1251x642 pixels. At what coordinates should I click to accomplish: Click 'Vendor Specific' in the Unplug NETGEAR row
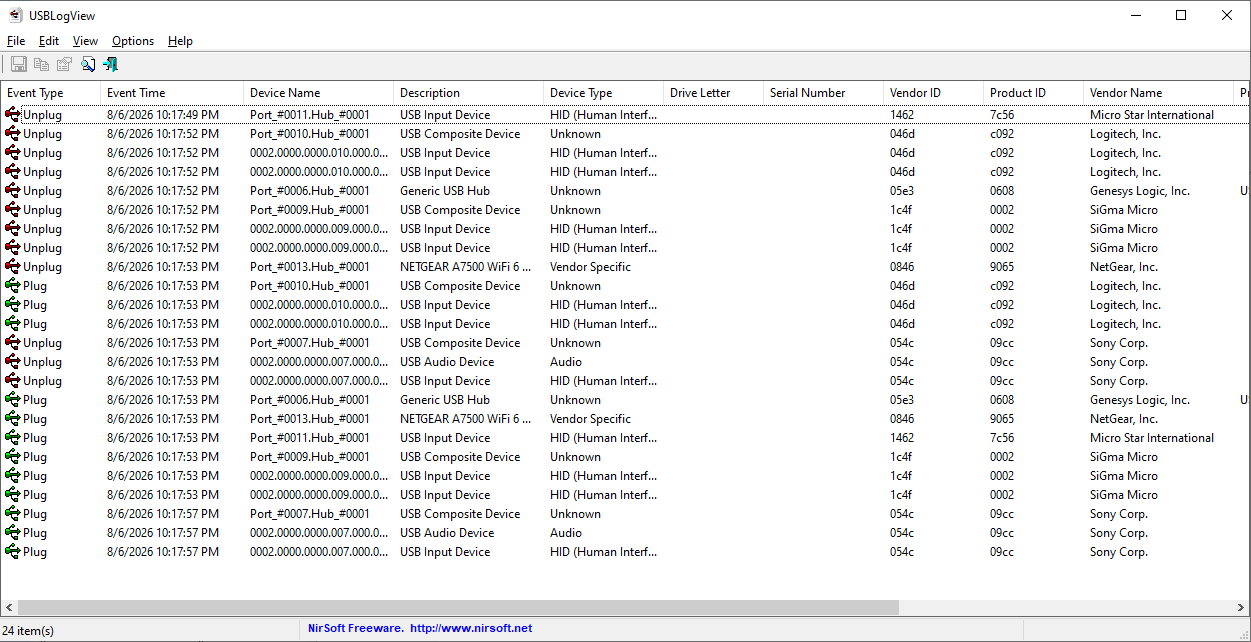click(x=590, y=267)
